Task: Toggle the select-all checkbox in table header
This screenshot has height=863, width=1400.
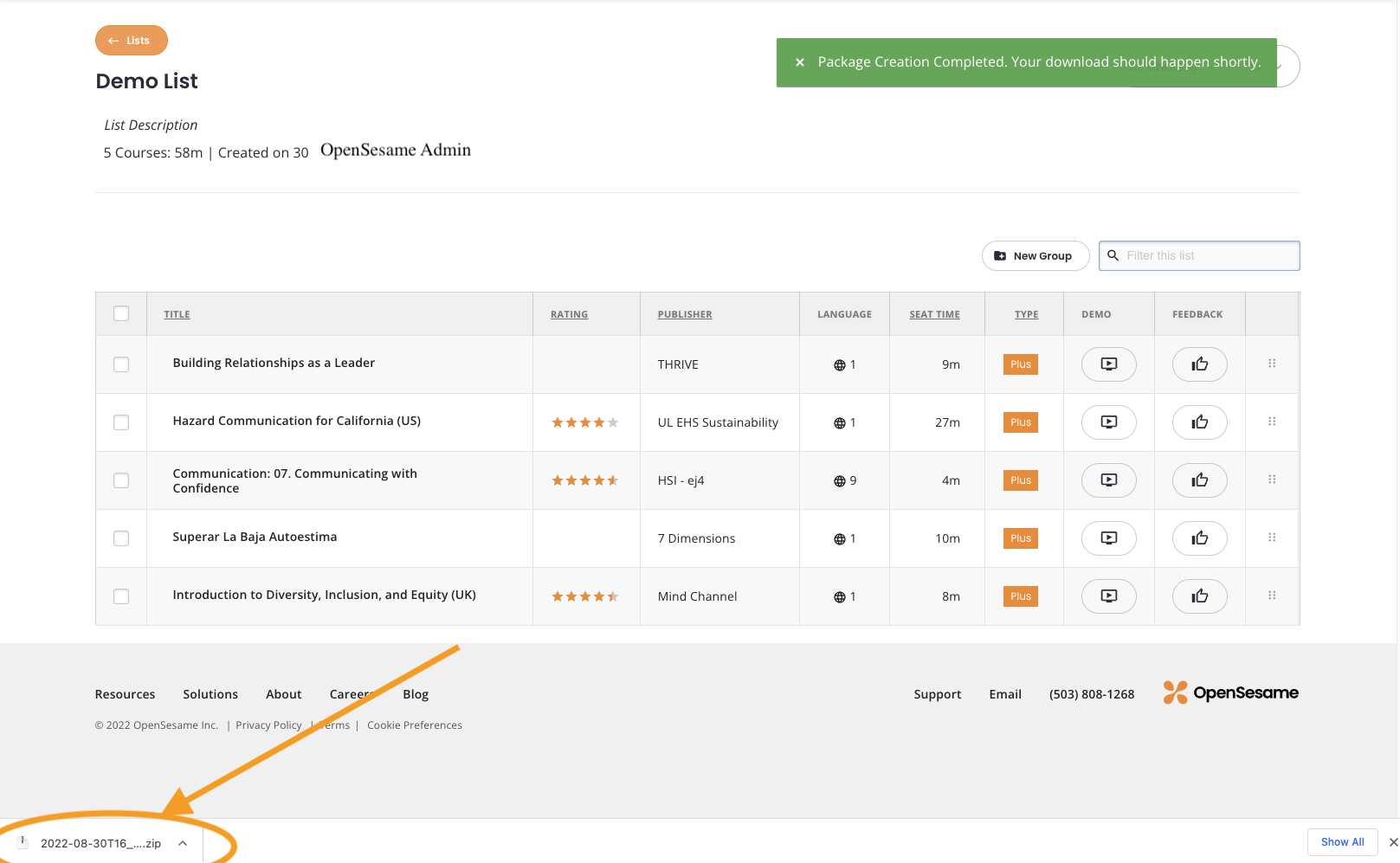Action: pos(121,313)
